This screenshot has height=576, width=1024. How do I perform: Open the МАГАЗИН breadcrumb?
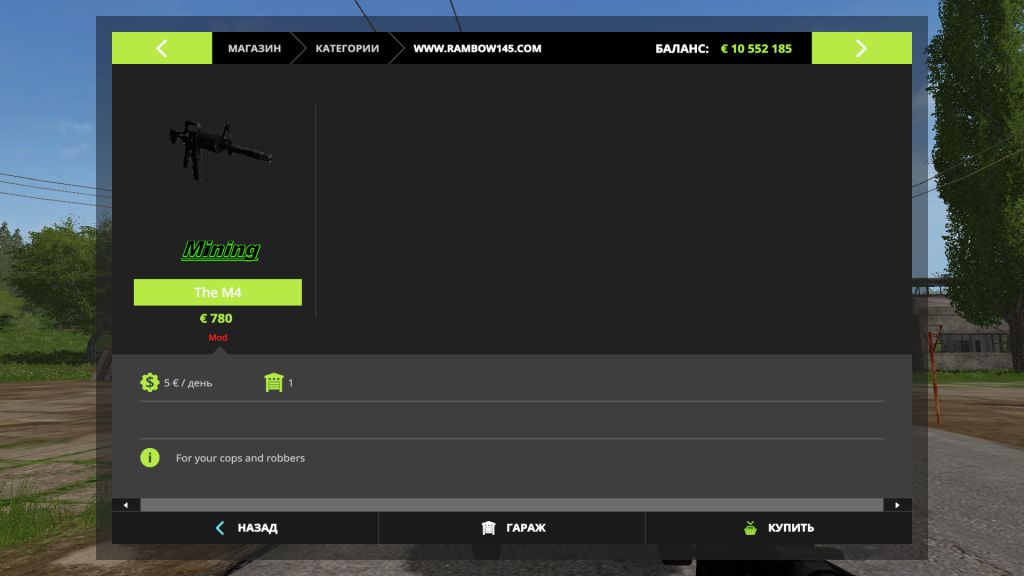coord(254,48)
